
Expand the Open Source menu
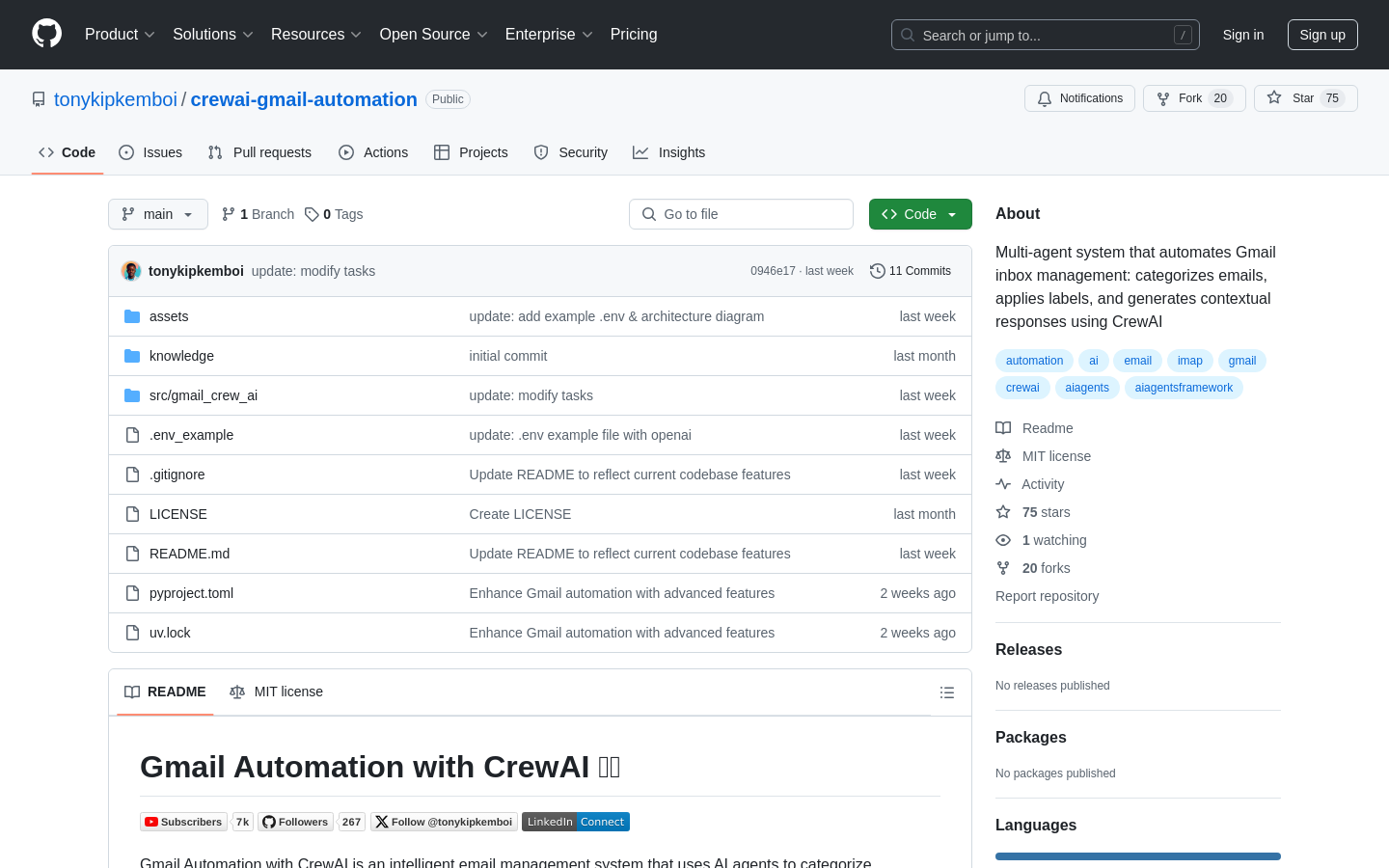pos(434,34)
